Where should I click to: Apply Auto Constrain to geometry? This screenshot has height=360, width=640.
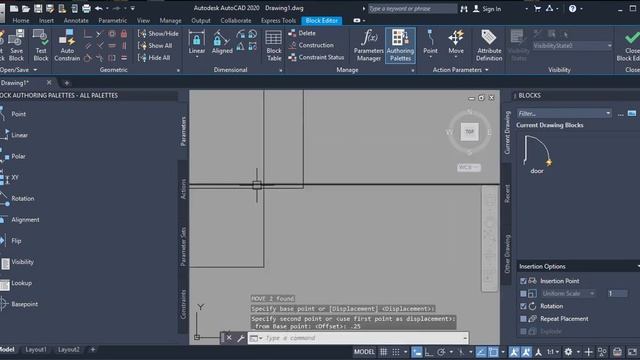tap(67, 45)
